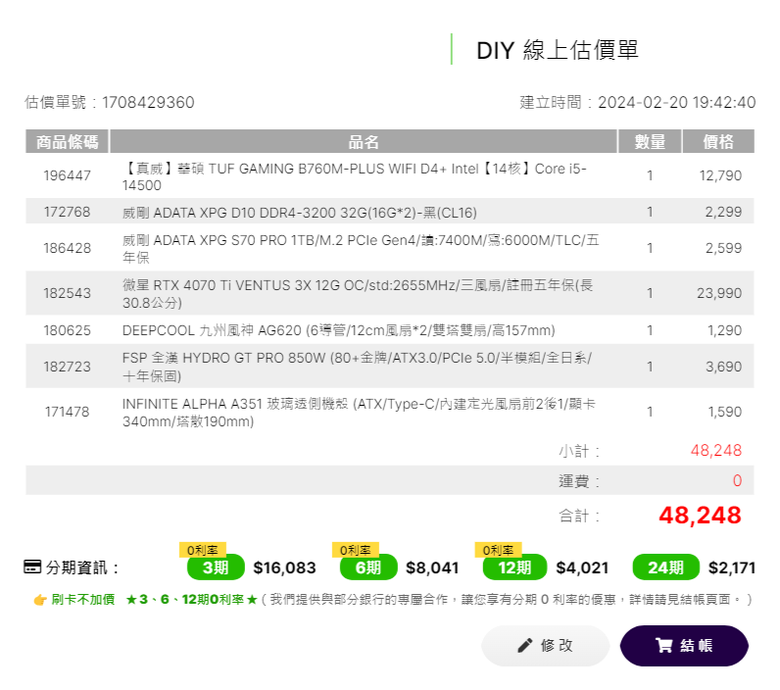Click the DIY 線上估價單 heading
The height and width of the screenshot is (690, 780).
pos(557,50)
